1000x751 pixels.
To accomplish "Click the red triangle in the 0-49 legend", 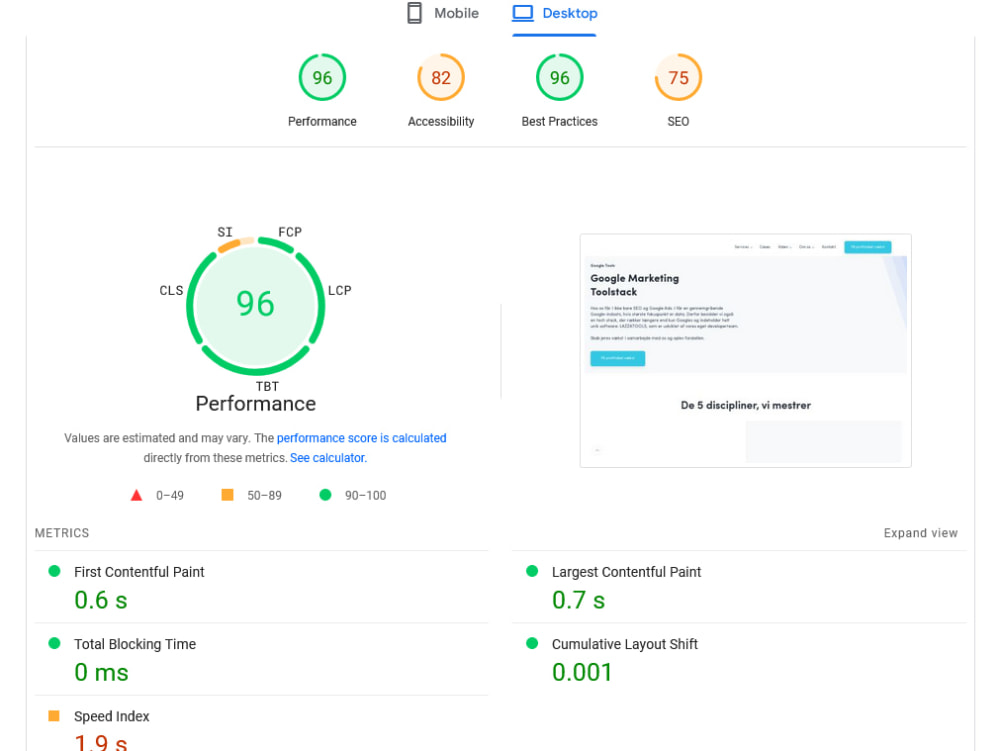I will click(136, 494).
